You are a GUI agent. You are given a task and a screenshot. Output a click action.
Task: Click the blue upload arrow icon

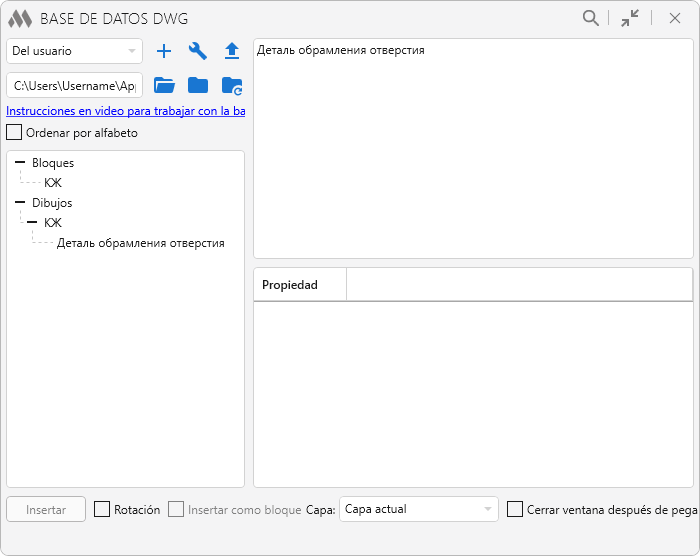pos(232,51)
